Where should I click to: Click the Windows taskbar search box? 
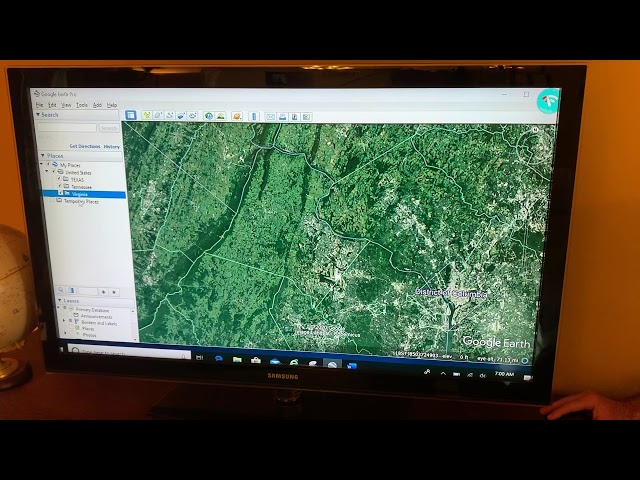(129, 353)
